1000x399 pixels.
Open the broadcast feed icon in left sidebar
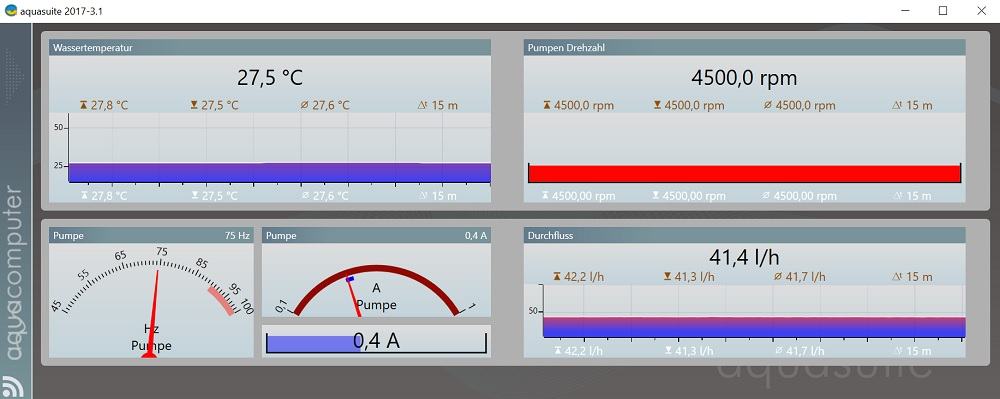(12, 386)
